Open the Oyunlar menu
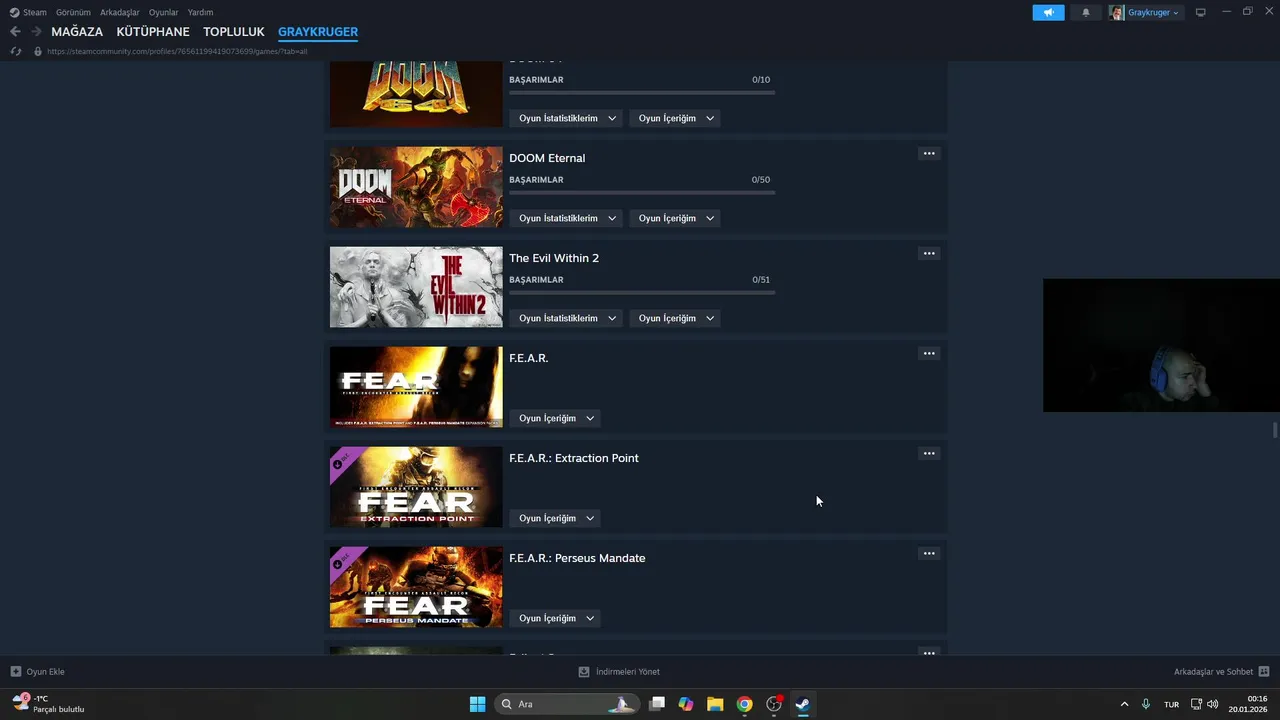This screenshot has height=720, width=1280. (x=164, y=12)
